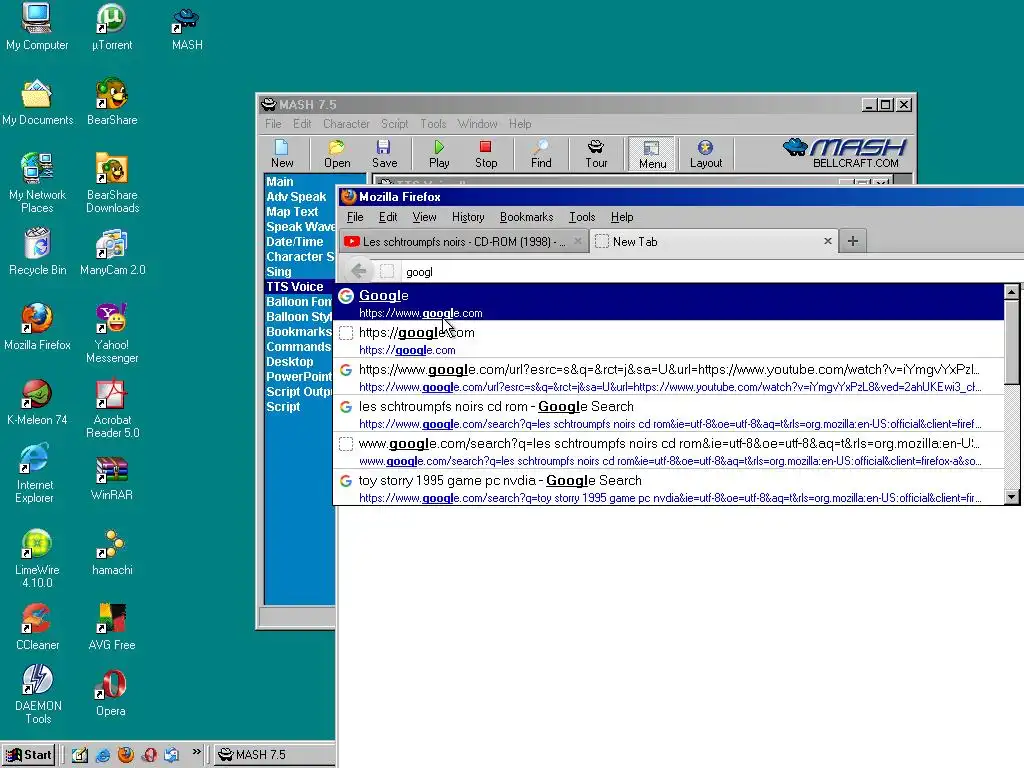The width and height of the screenshot is (1024, 768).
Task: Launch the hamachi shortcut
Action: (112, 552)
